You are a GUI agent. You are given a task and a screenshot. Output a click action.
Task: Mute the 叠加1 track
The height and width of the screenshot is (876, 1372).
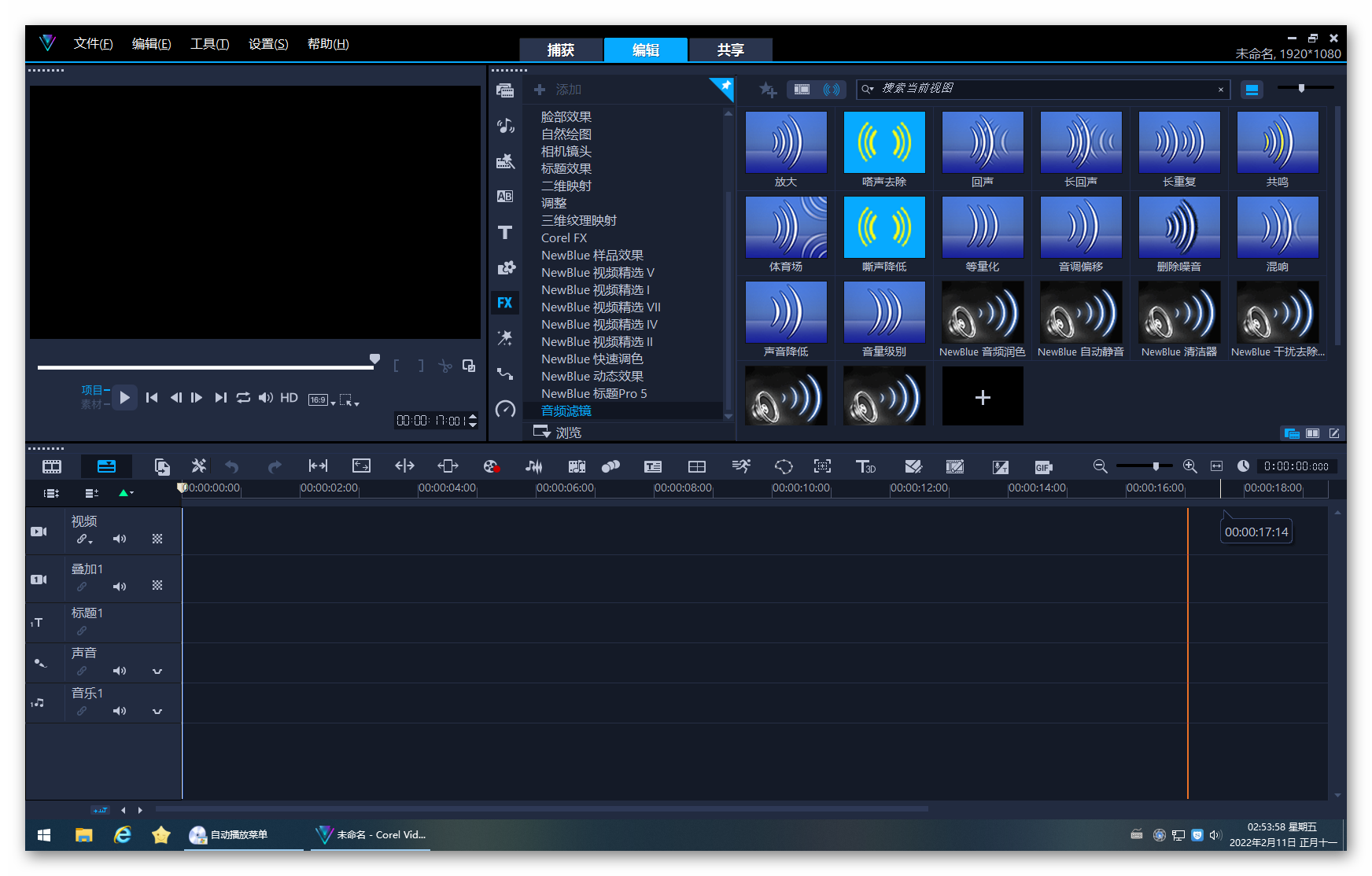click(x=120, y=587)
